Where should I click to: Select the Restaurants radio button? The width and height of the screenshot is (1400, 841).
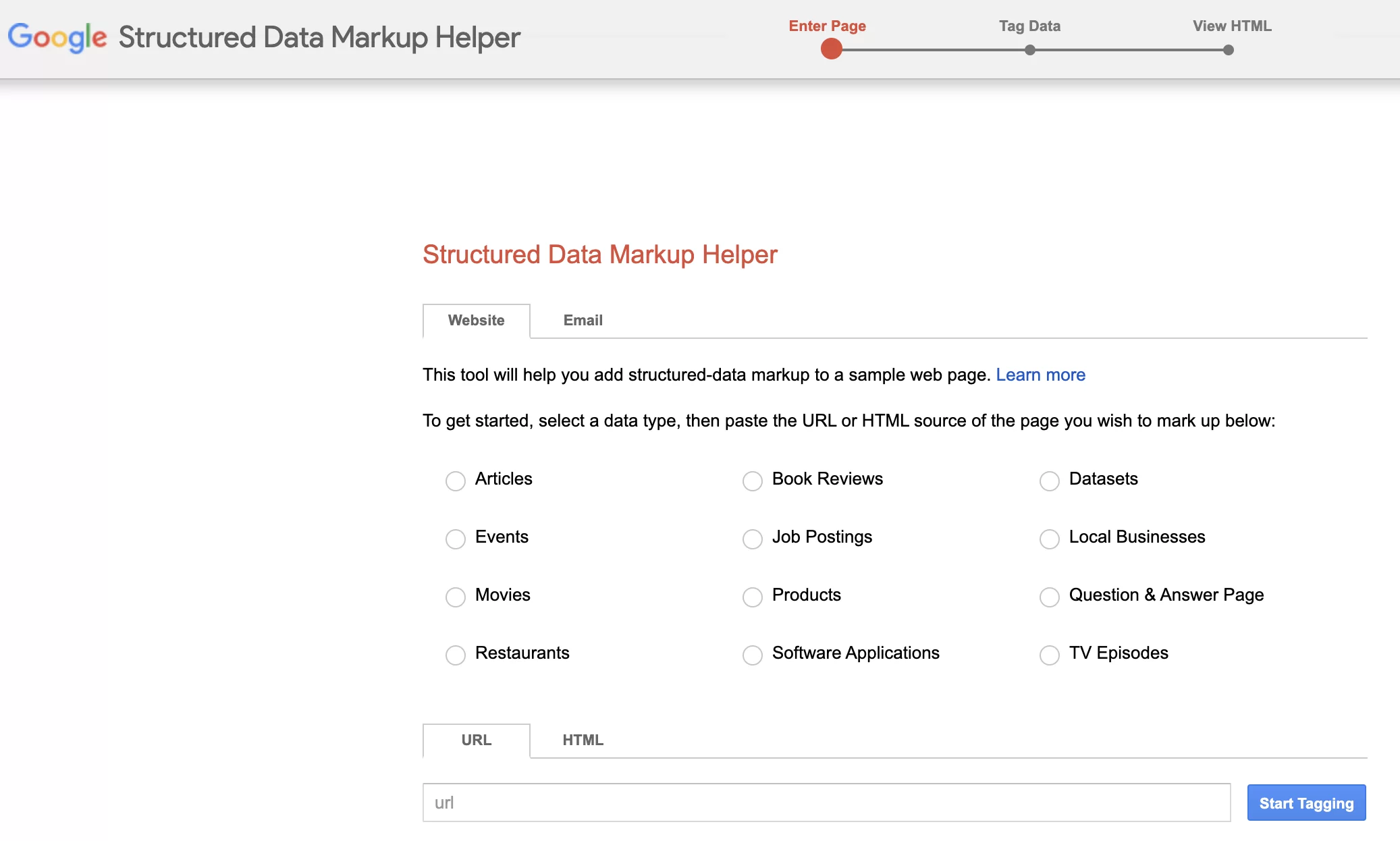click(456, 655)
